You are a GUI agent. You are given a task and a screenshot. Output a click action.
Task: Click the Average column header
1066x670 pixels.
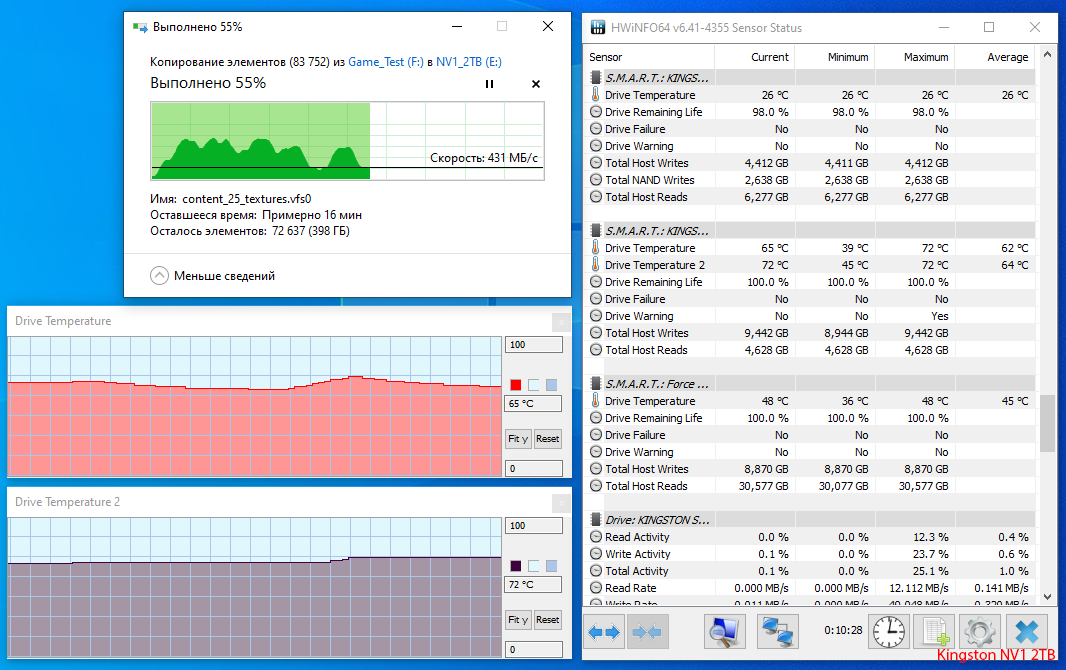pos(995,57)
